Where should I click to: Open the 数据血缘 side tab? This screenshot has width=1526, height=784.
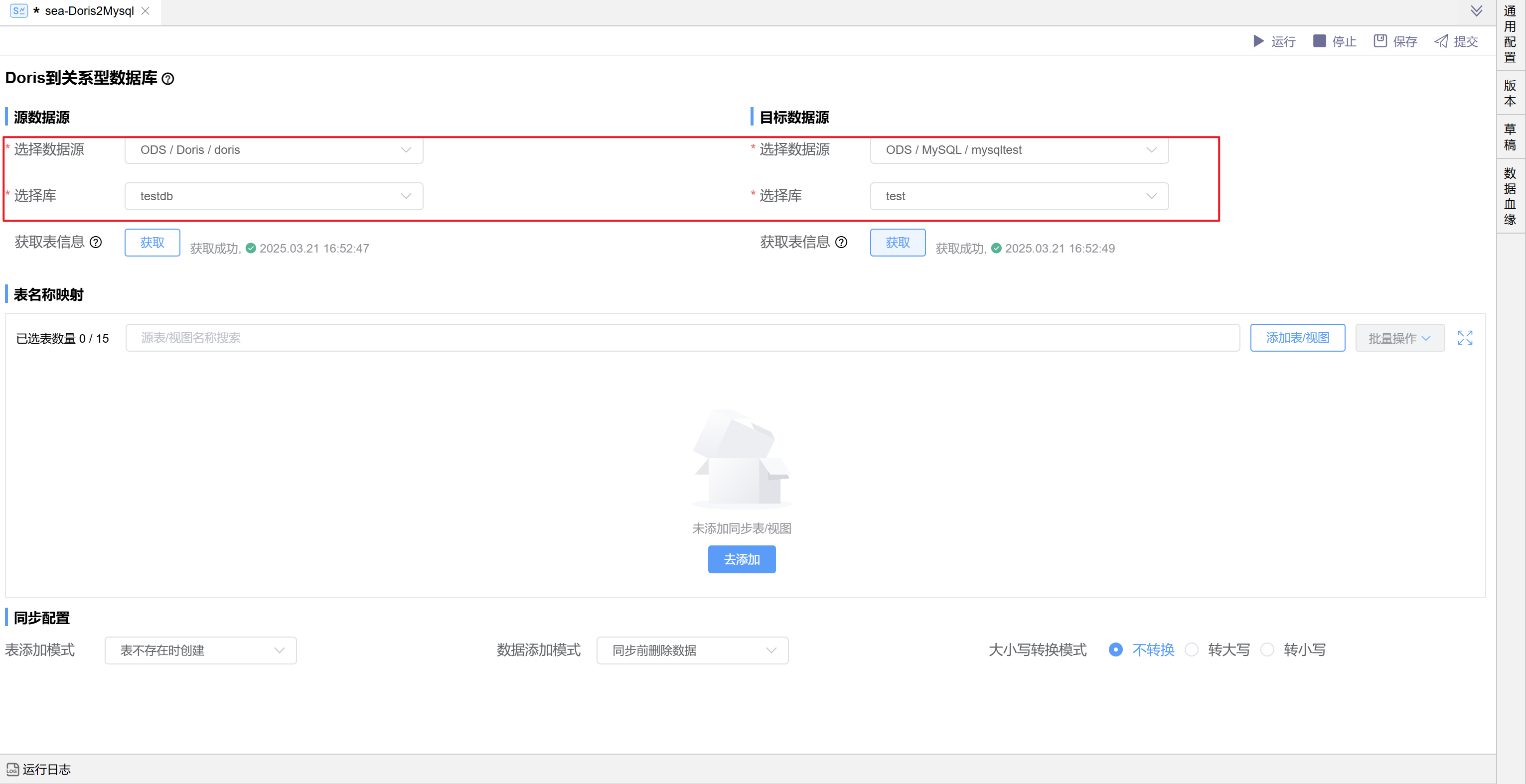[1510, 196]
